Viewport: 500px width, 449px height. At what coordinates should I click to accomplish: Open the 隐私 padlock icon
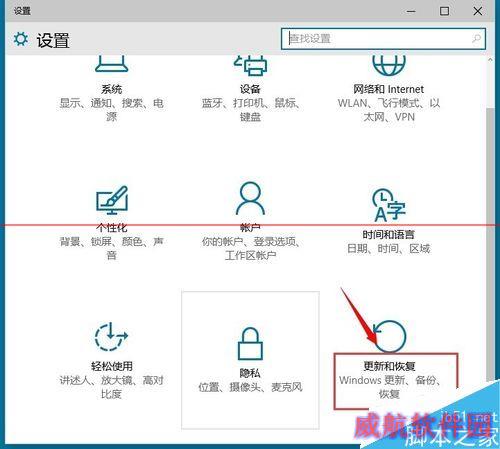(x=250, y=343)
